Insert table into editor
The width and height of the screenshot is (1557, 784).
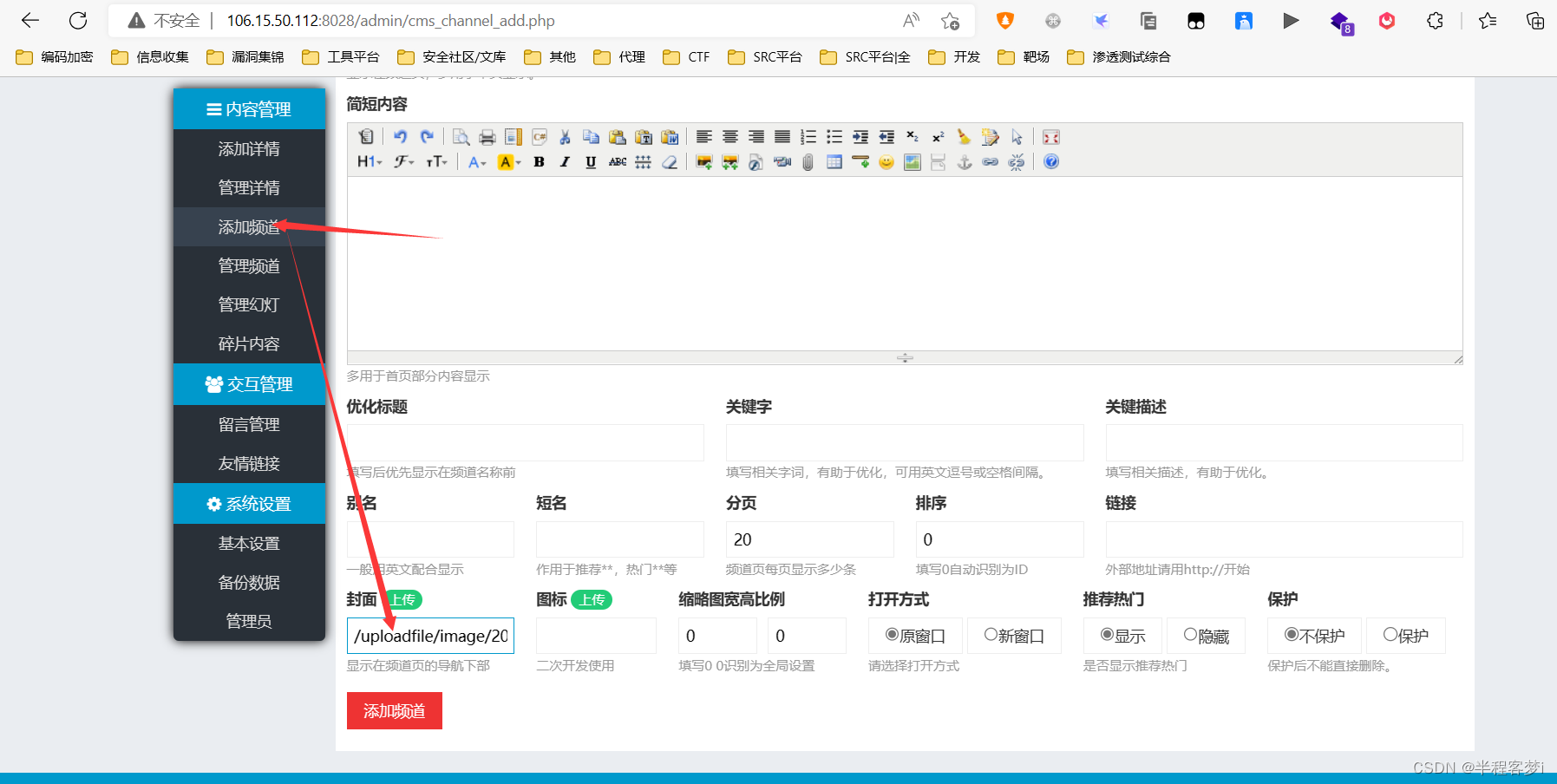point(834,162)
